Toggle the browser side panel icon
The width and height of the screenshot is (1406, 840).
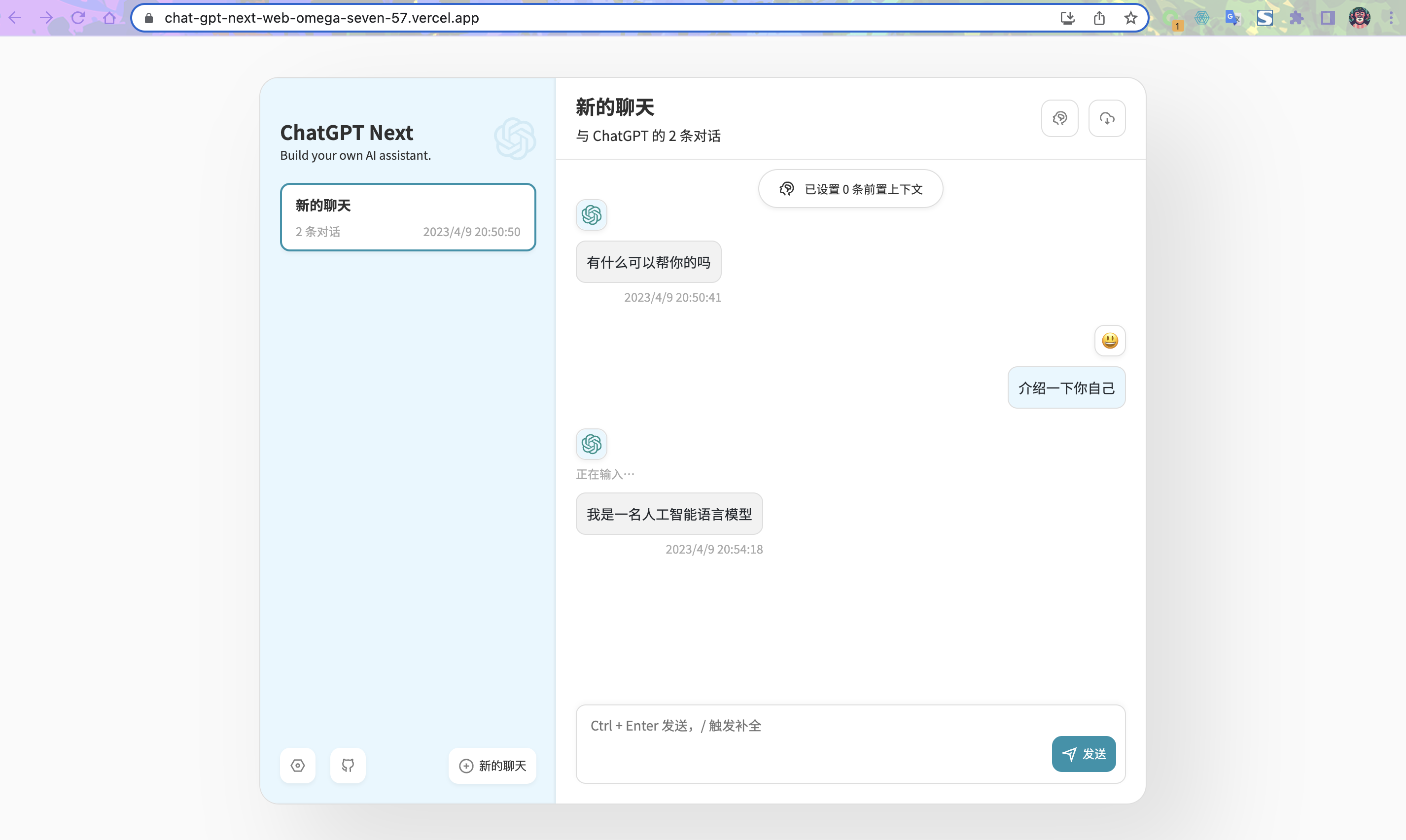pos(1327,18)
